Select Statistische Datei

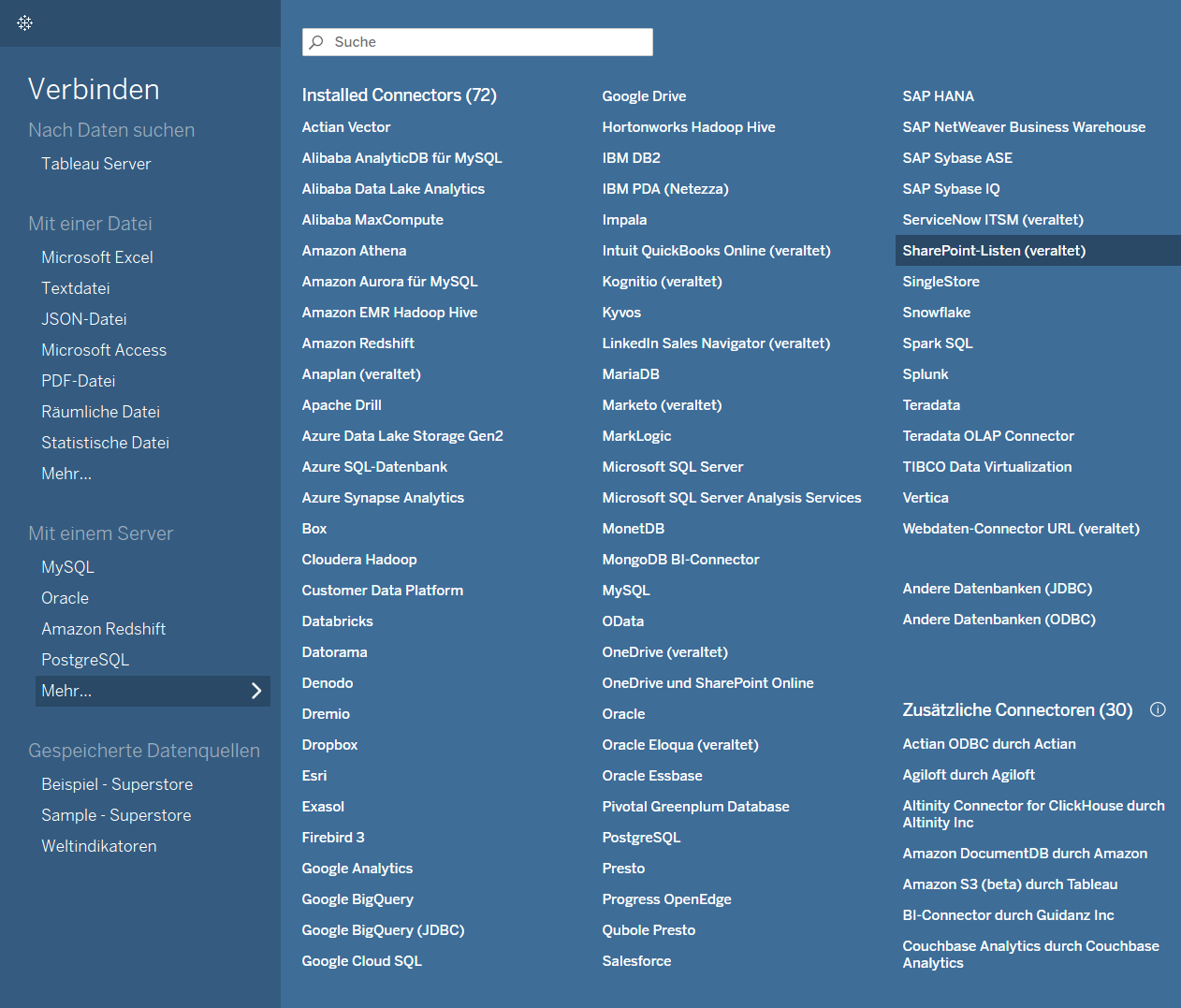106,443
